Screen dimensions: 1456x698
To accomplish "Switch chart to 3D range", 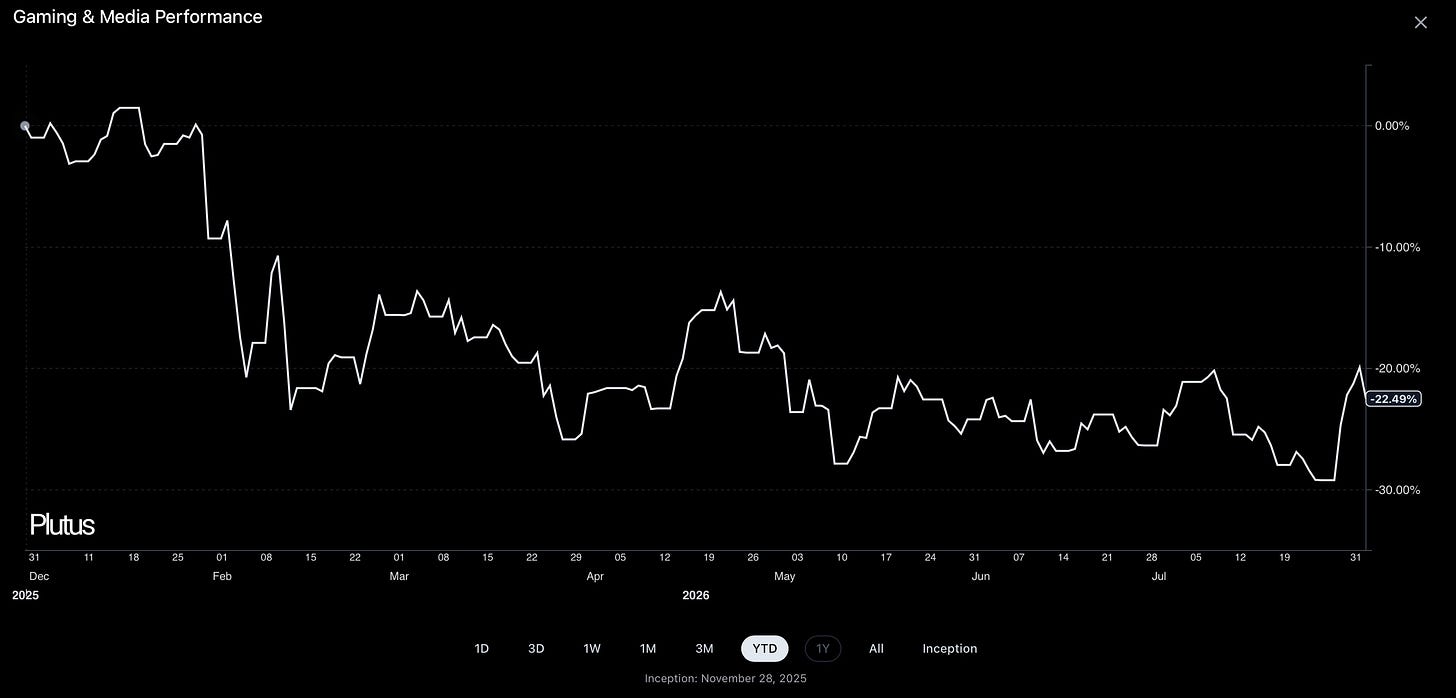I will point(536,649).
